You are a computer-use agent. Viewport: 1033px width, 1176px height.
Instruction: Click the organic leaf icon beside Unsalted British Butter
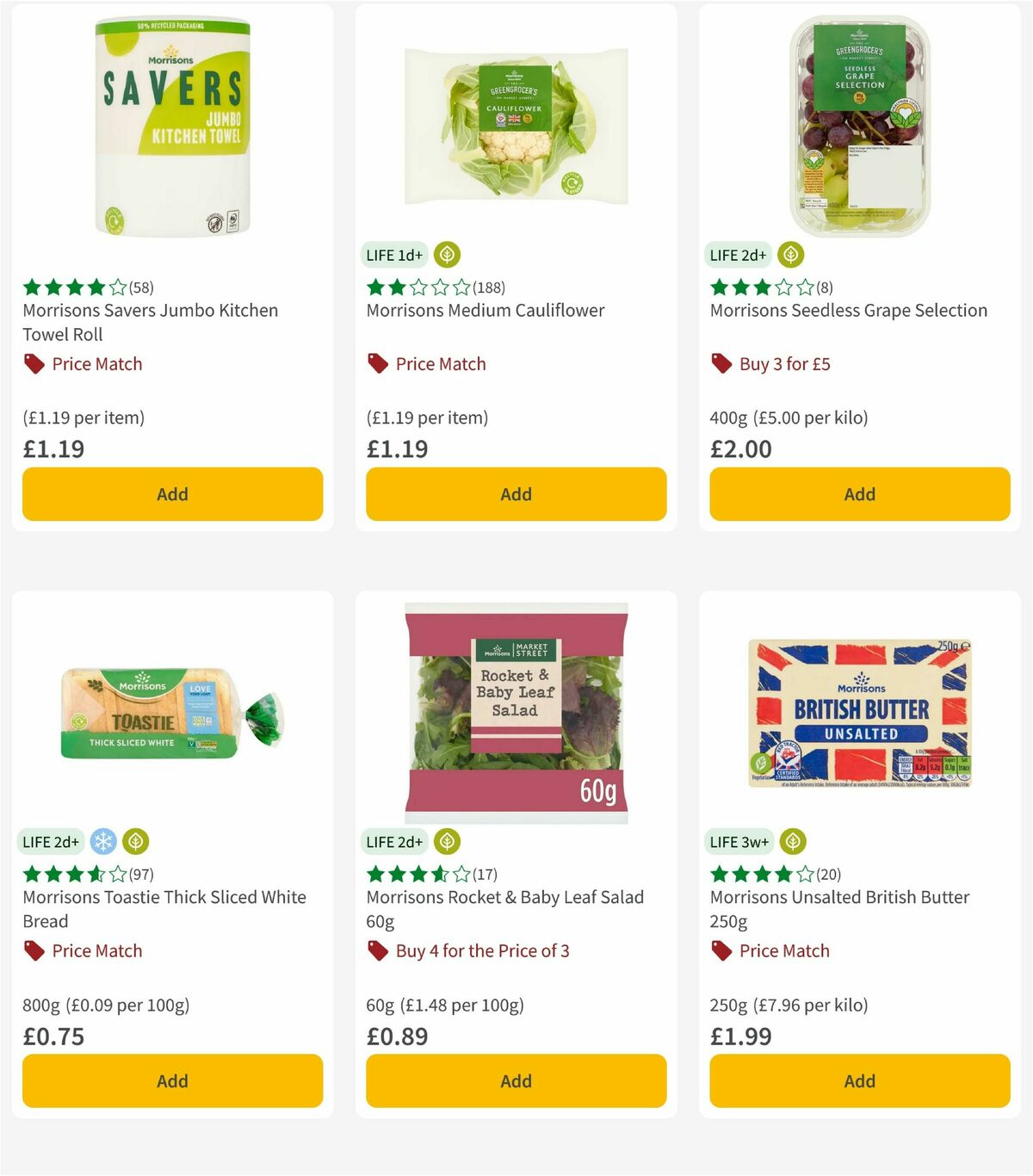coord(790,842)
